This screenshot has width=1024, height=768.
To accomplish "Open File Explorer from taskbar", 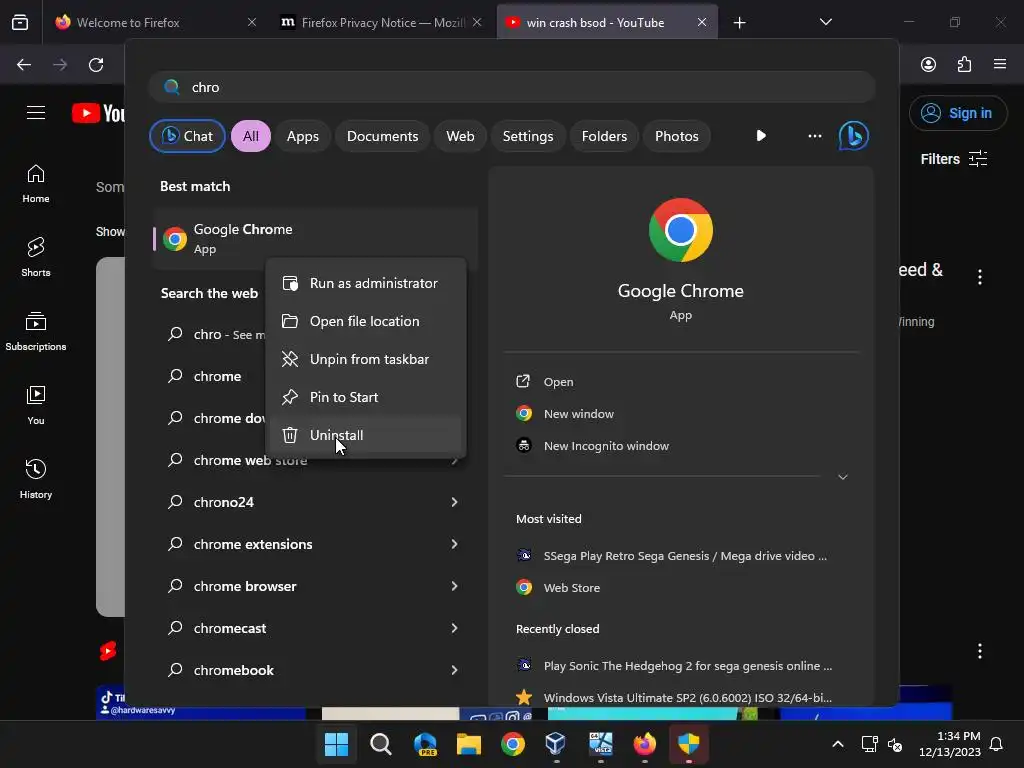I will 469,743.
